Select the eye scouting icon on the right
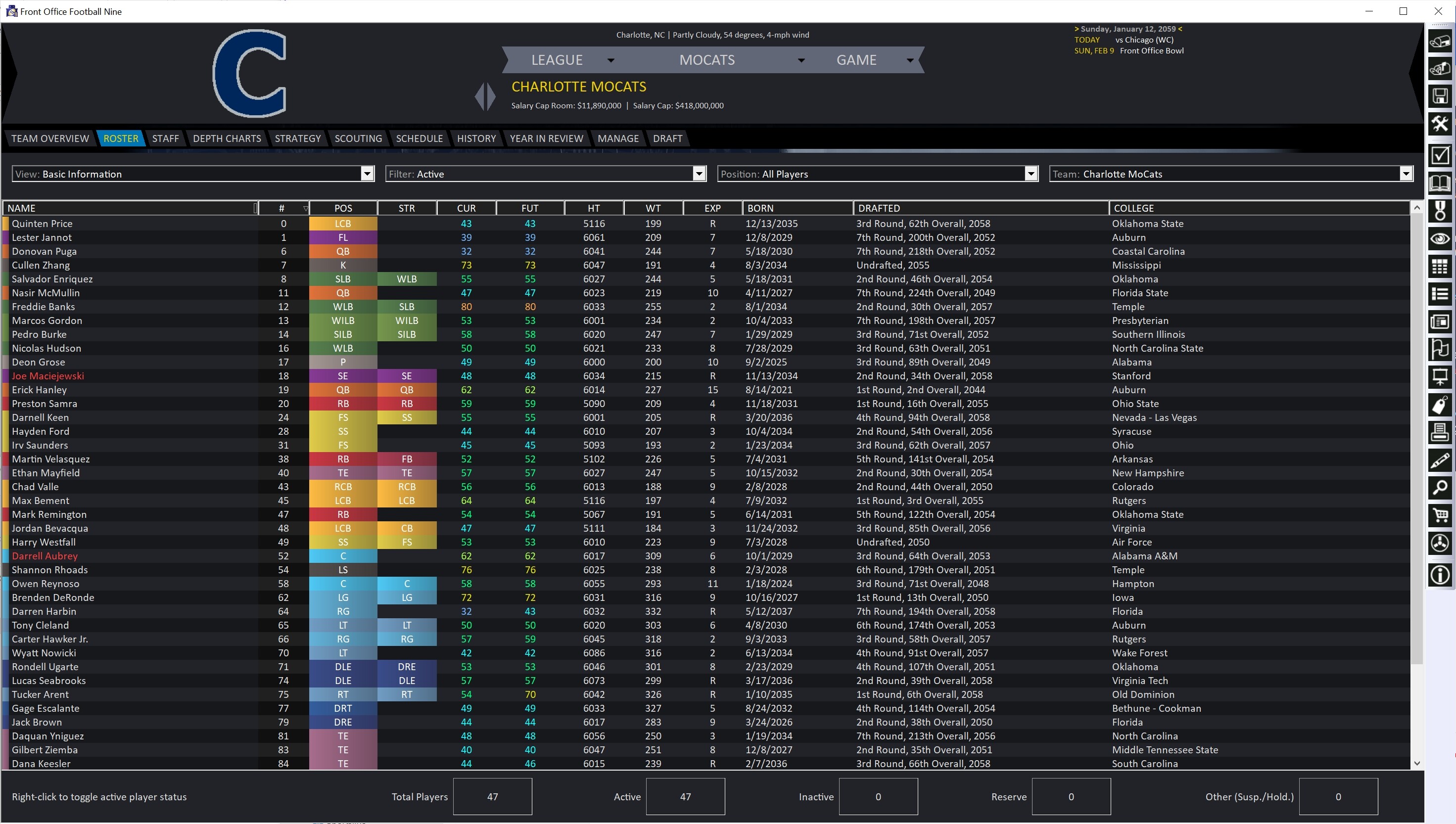This screenshot has width=1456, height=824. (x=1441, y=239)
